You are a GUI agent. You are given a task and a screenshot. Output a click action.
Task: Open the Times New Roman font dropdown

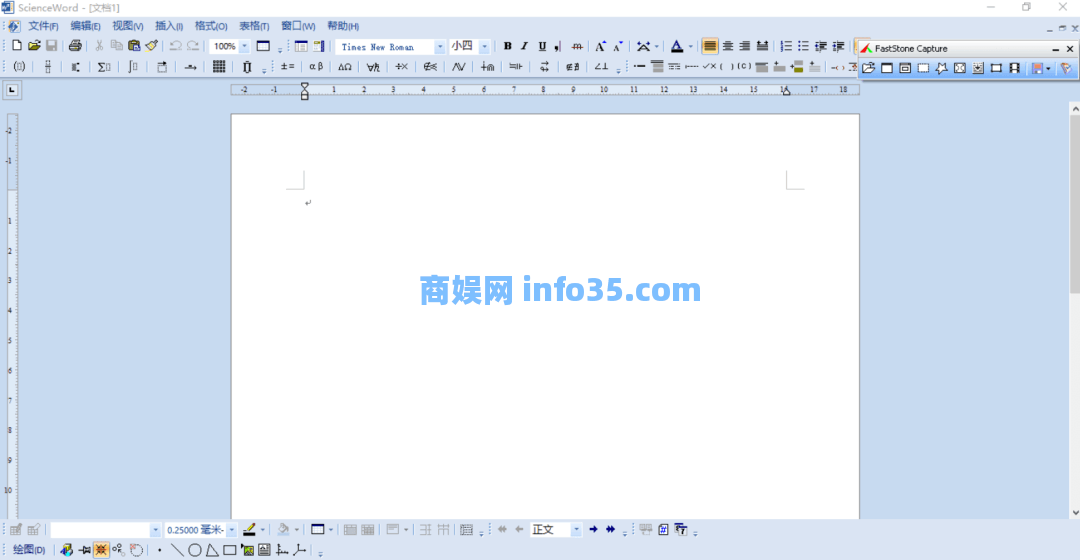(440, 47)
